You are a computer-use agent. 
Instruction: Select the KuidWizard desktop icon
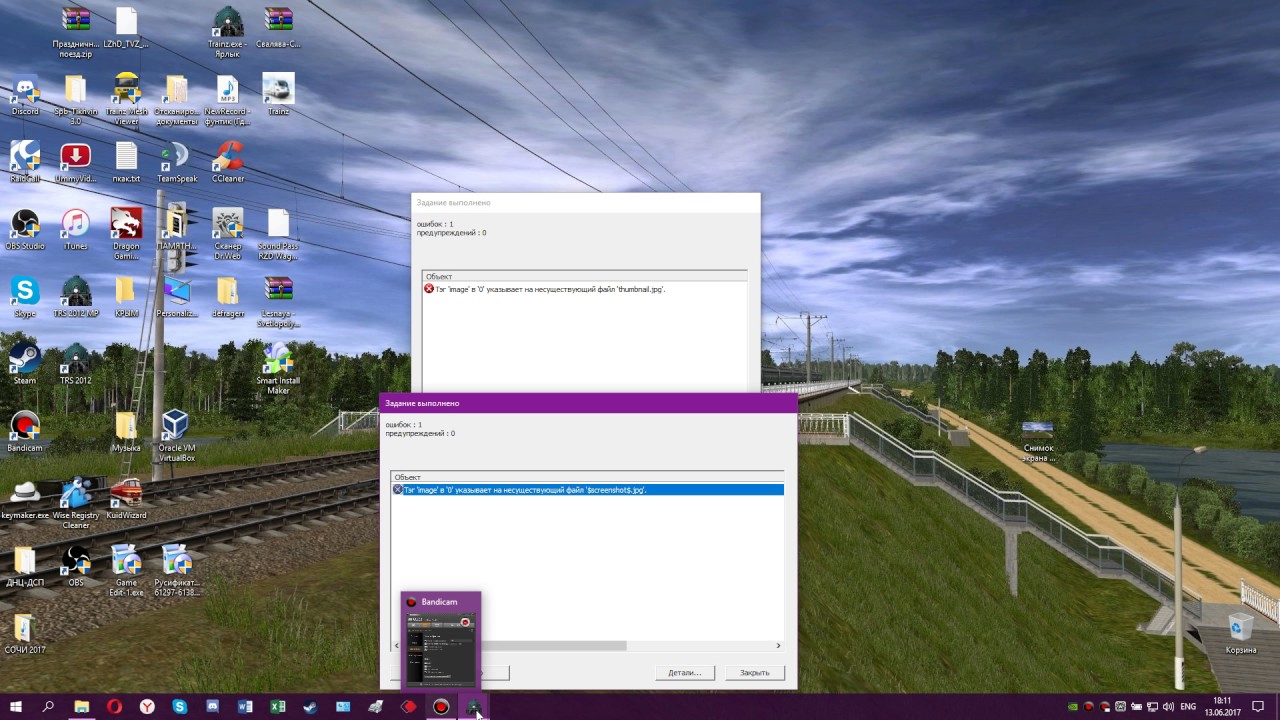click(126, 498)
